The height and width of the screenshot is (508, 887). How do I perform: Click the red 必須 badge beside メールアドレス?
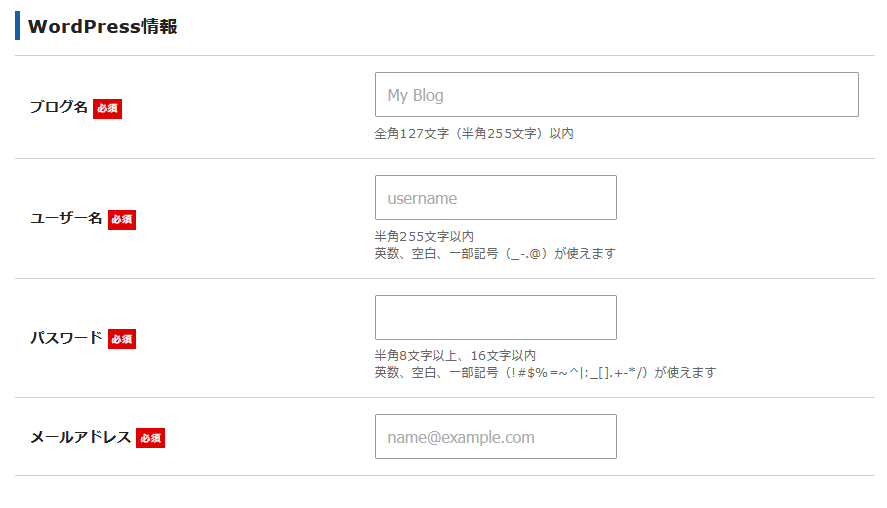tap(150, 438)
